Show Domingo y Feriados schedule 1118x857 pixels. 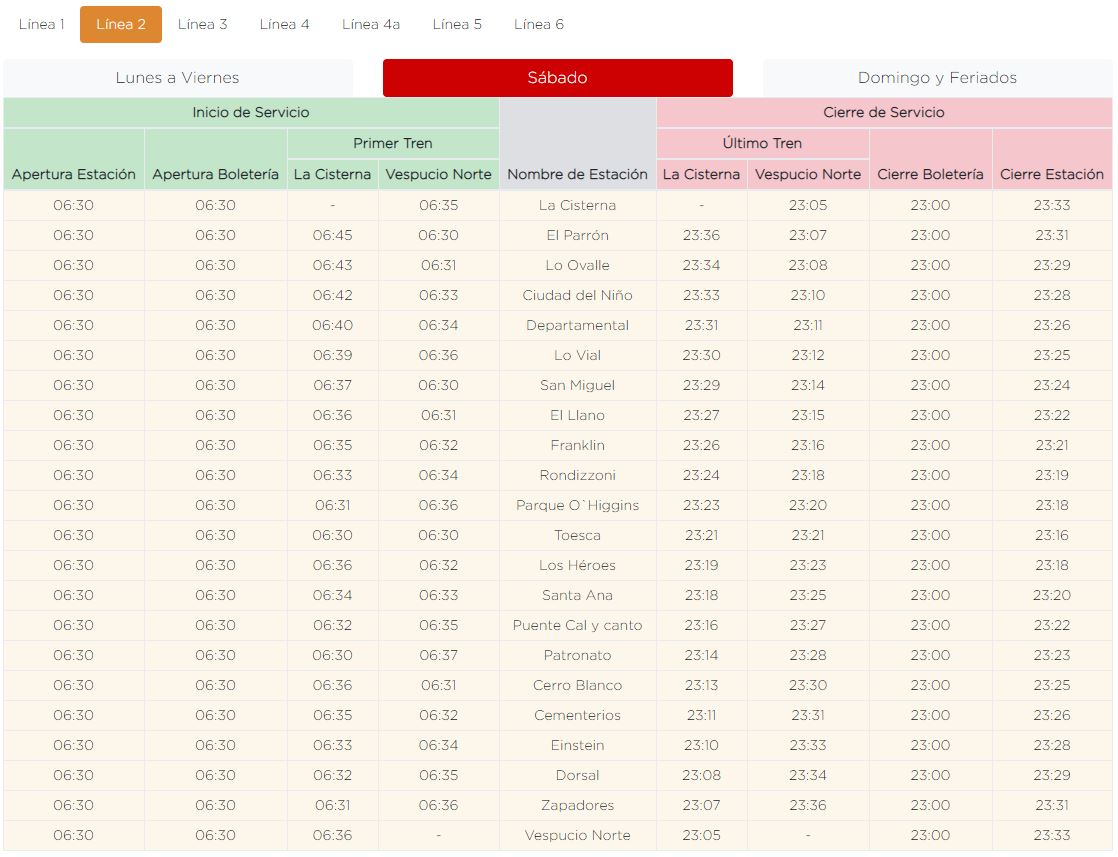(938, 78)
